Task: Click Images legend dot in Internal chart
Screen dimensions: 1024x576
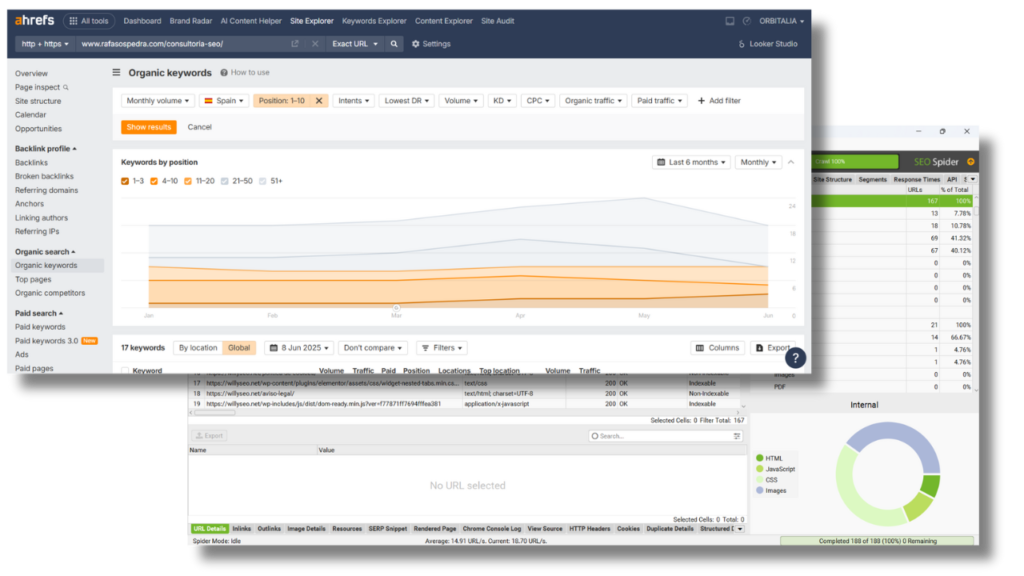Action: 760,490
